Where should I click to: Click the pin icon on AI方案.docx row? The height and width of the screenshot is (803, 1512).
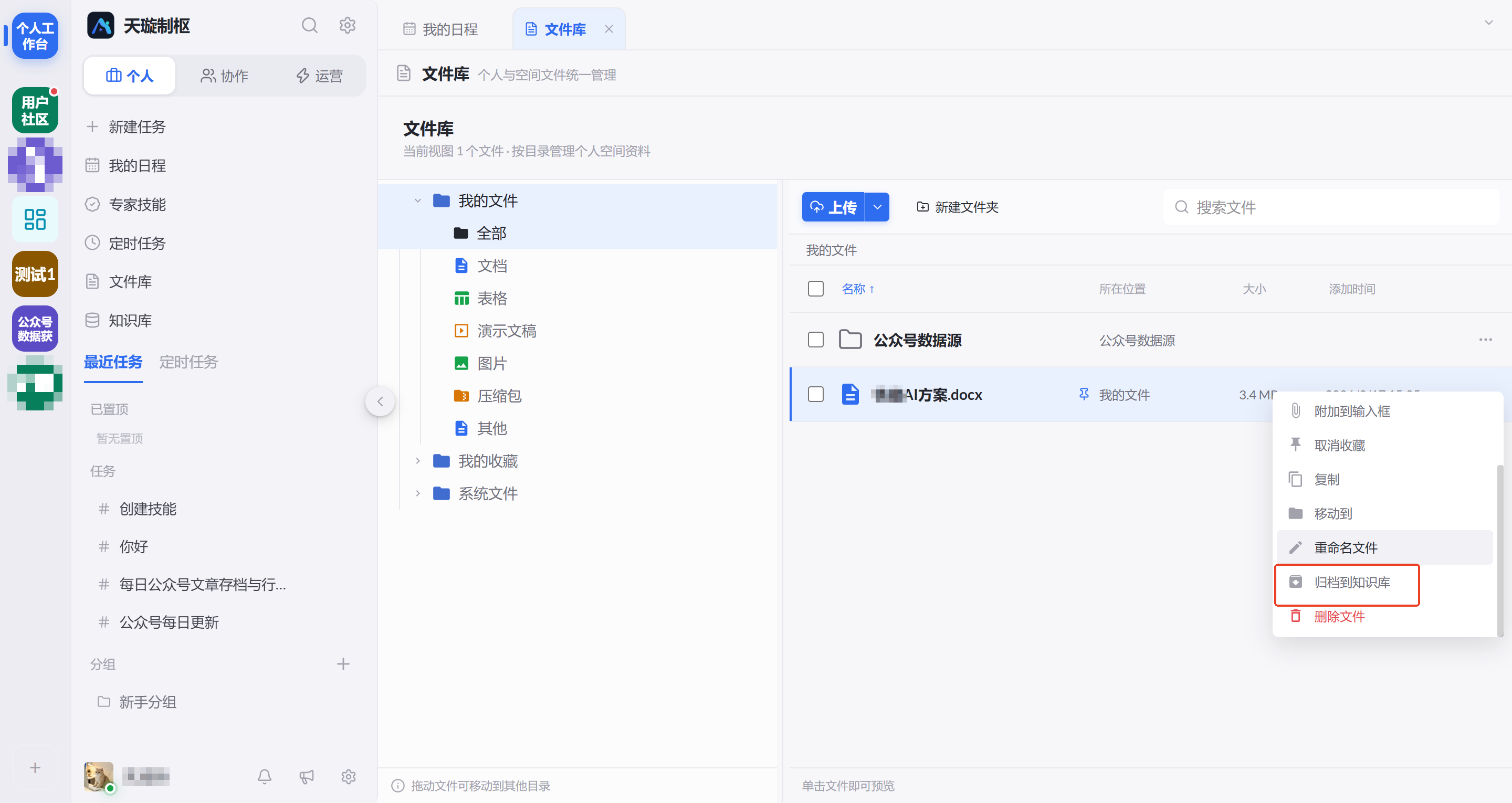[1084, 394]
